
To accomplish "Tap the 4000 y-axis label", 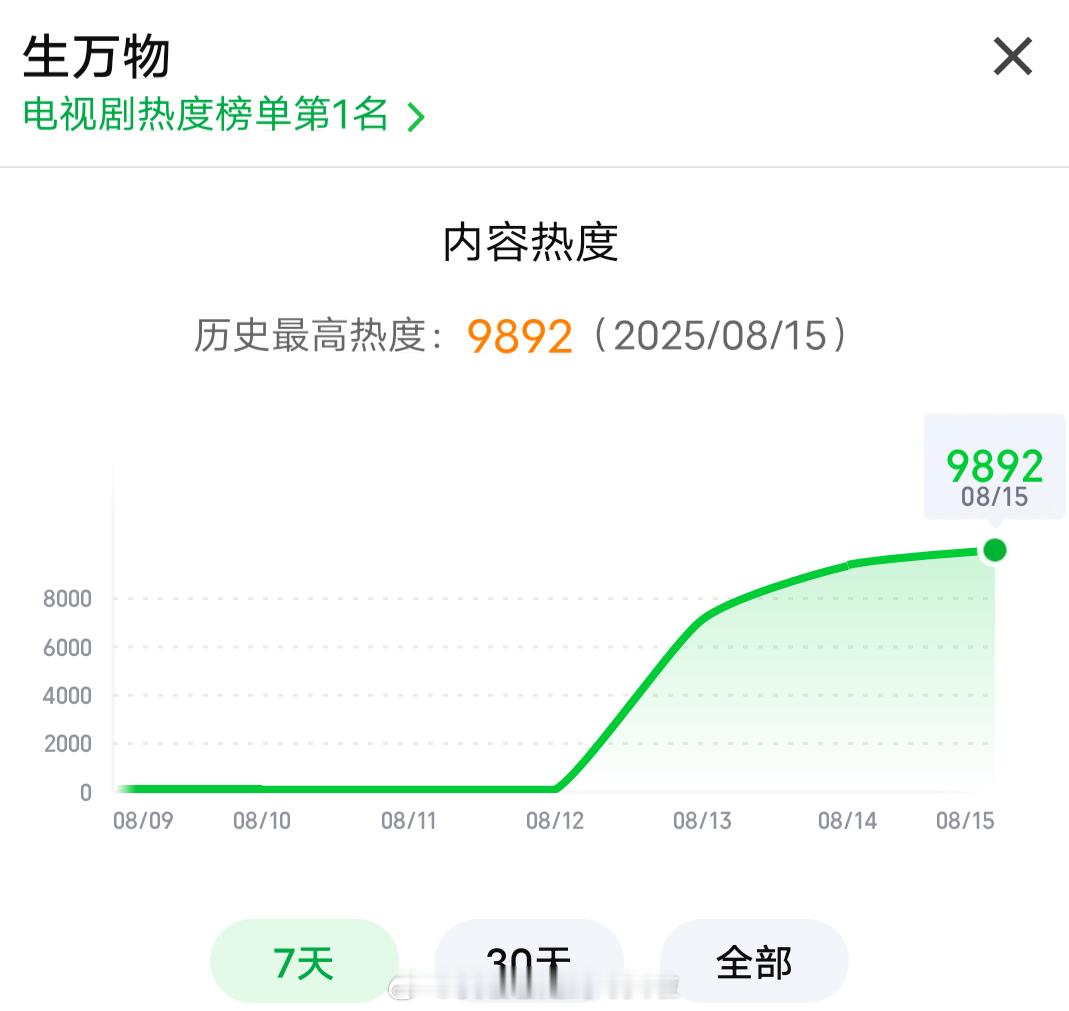I will click(x=67, y=695).
